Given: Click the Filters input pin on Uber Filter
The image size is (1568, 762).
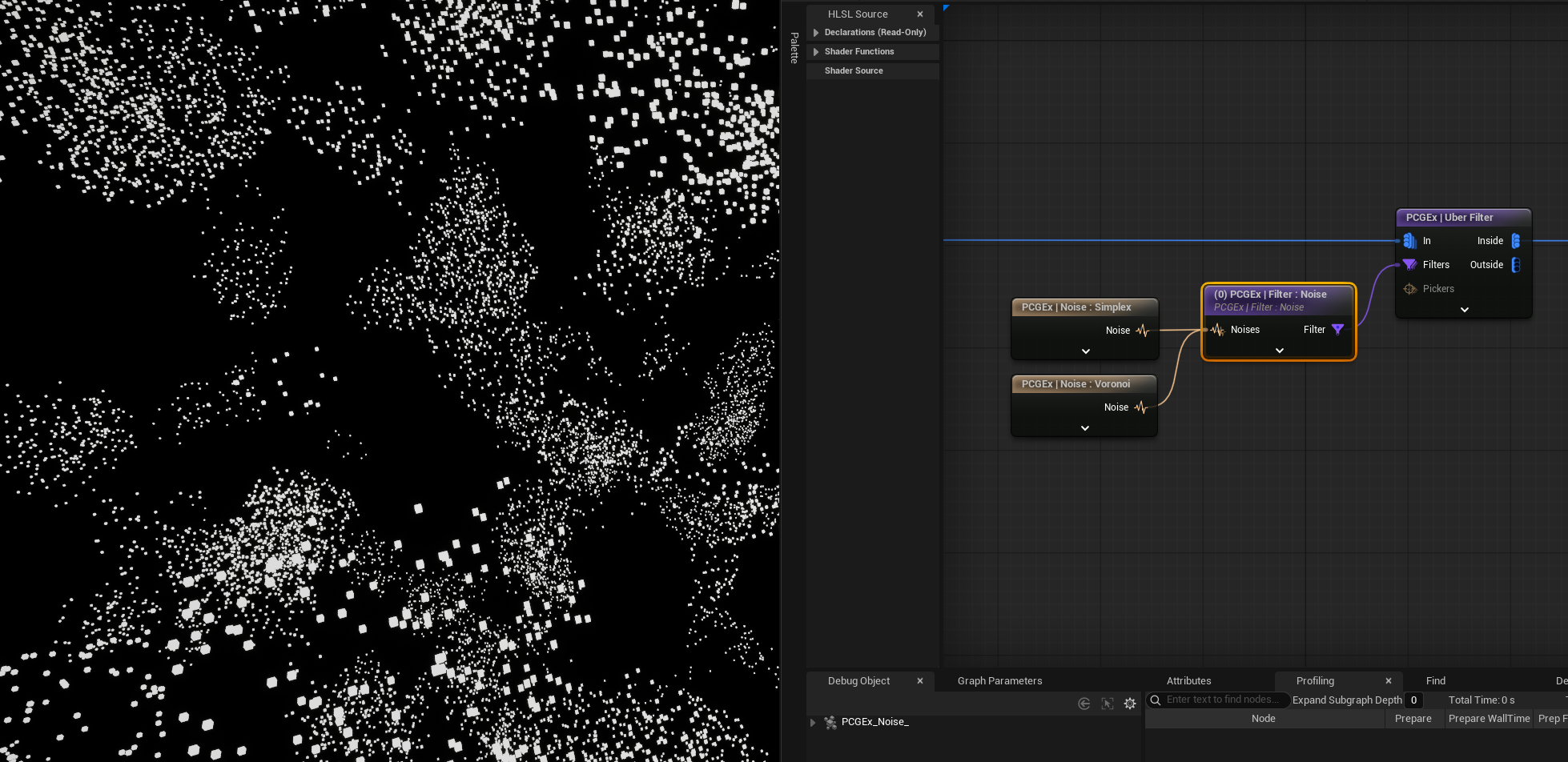Looking at the screenshot, I should [x=1409, y=265].
